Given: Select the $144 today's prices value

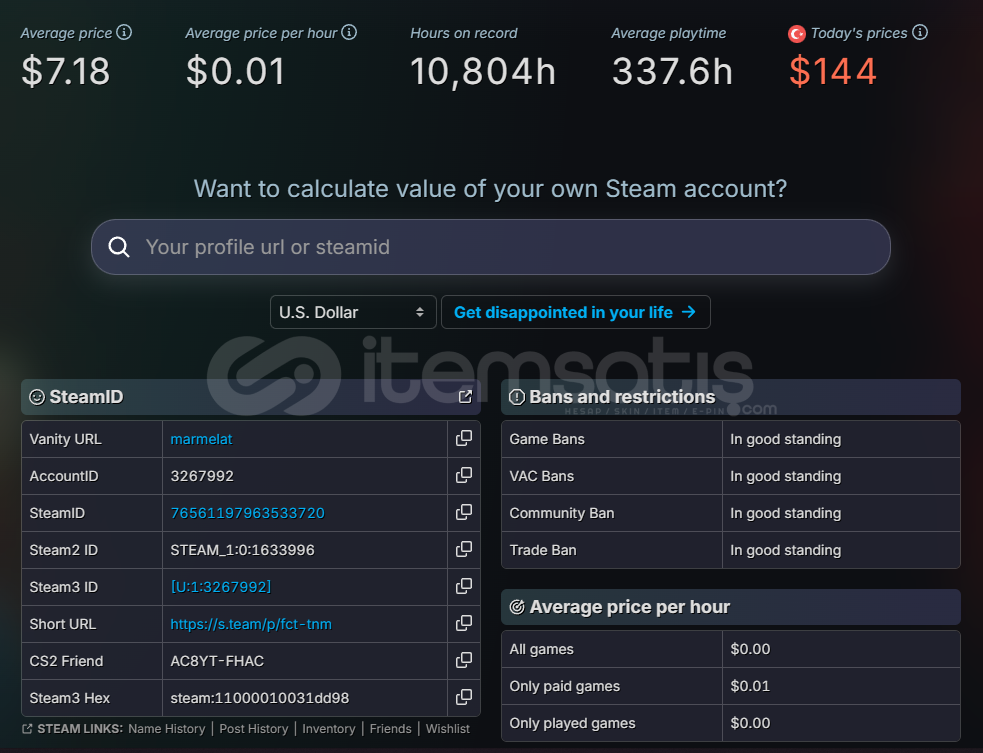Looking at the screenshot, I should (833, 71).
